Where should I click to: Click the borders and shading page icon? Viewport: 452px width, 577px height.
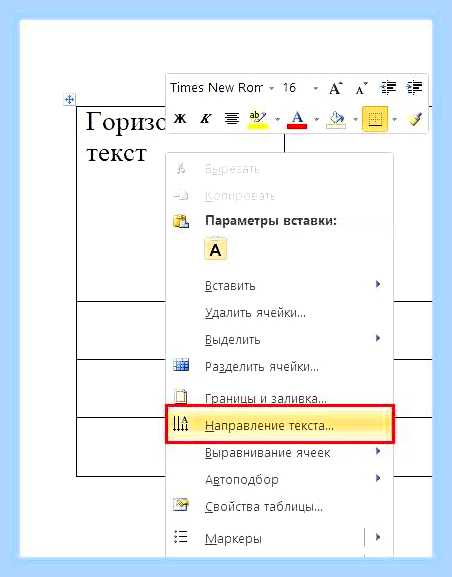tap(181, 397)
